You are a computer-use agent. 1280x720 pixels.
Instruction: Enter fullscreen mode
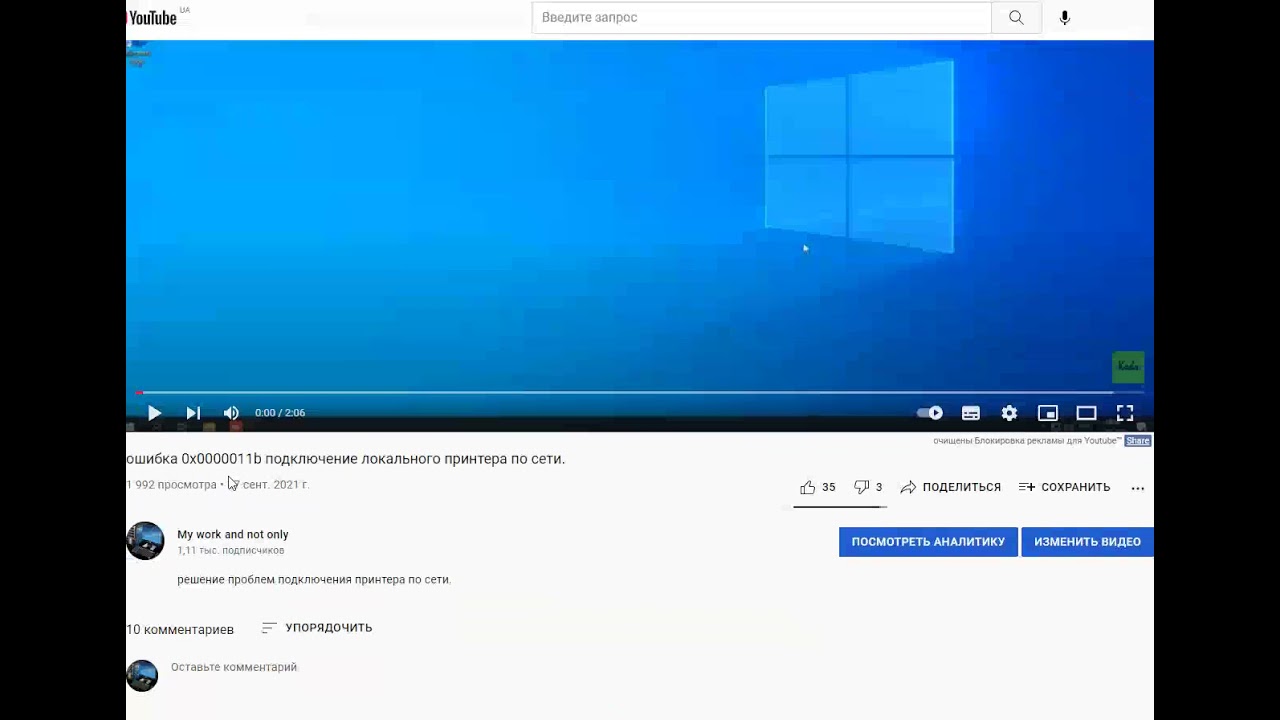coord(1125,413)
